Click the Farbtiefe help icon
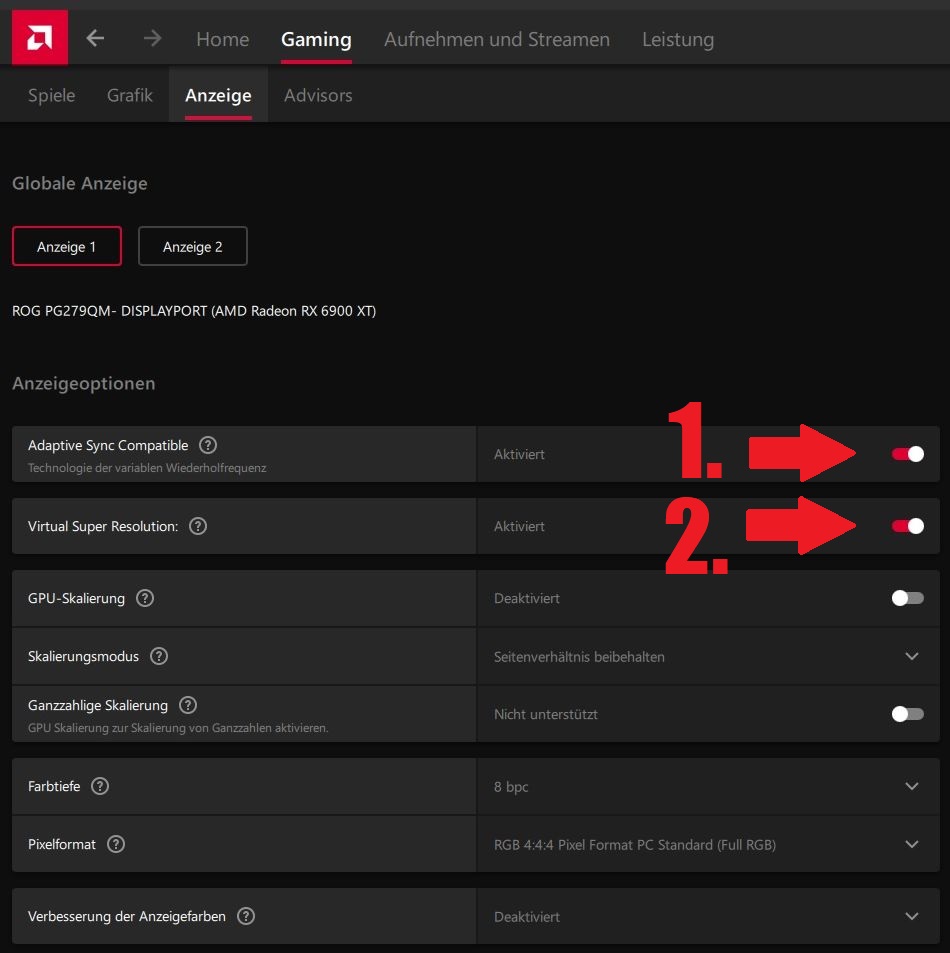The width and height of the screenshot is (950, 953). pyautogui.click(x=100, y=786)
